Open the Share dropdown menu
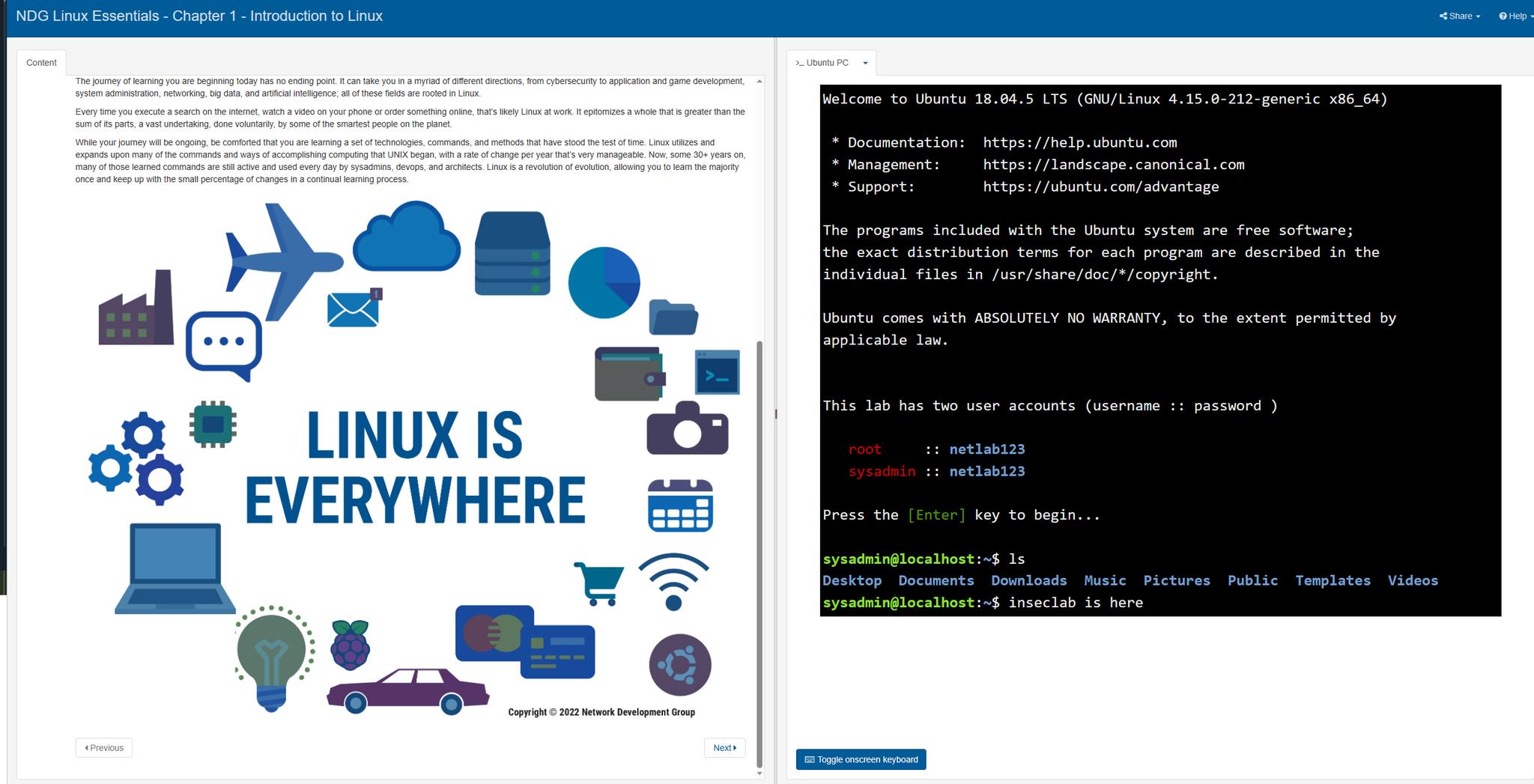The width and height of the screenshot is (1534, 784). click(1459, 16)
